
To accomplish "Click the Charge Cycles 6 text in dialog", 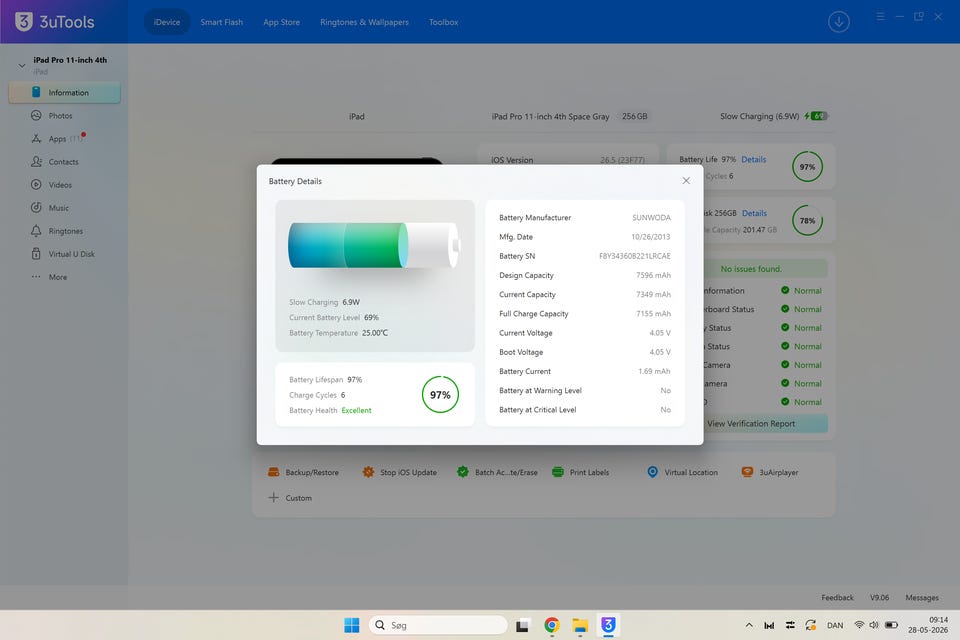I will pyautogui.click(x=317, y=395).
